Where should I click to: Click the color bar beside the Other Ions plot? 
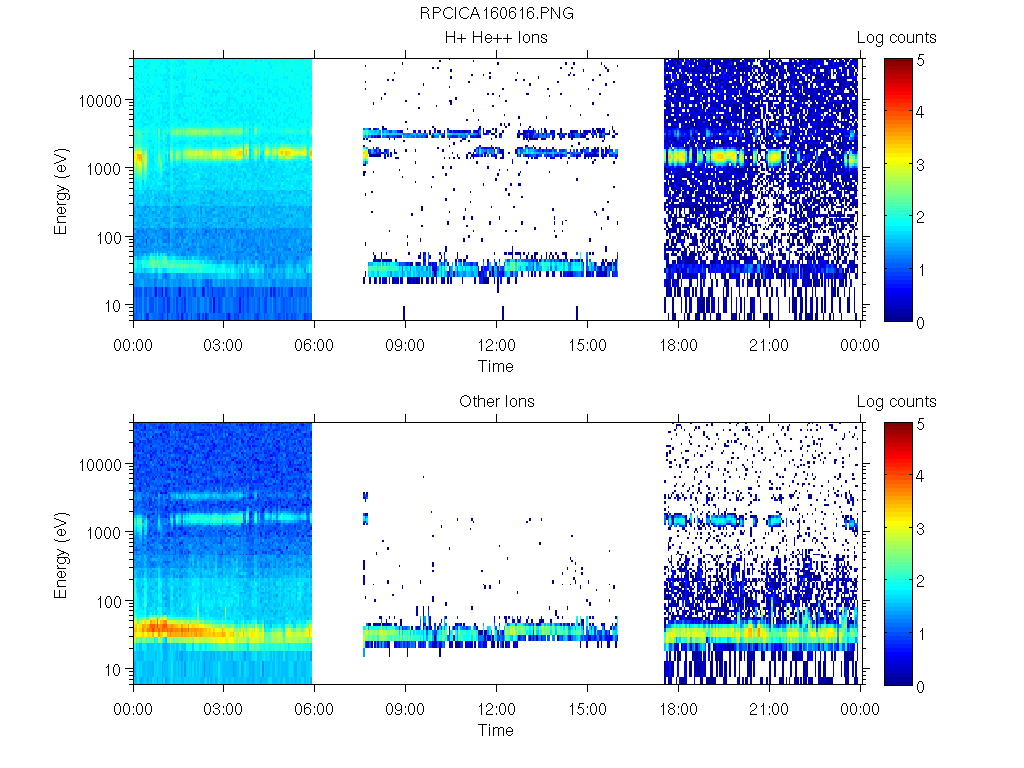click(899, 554)
